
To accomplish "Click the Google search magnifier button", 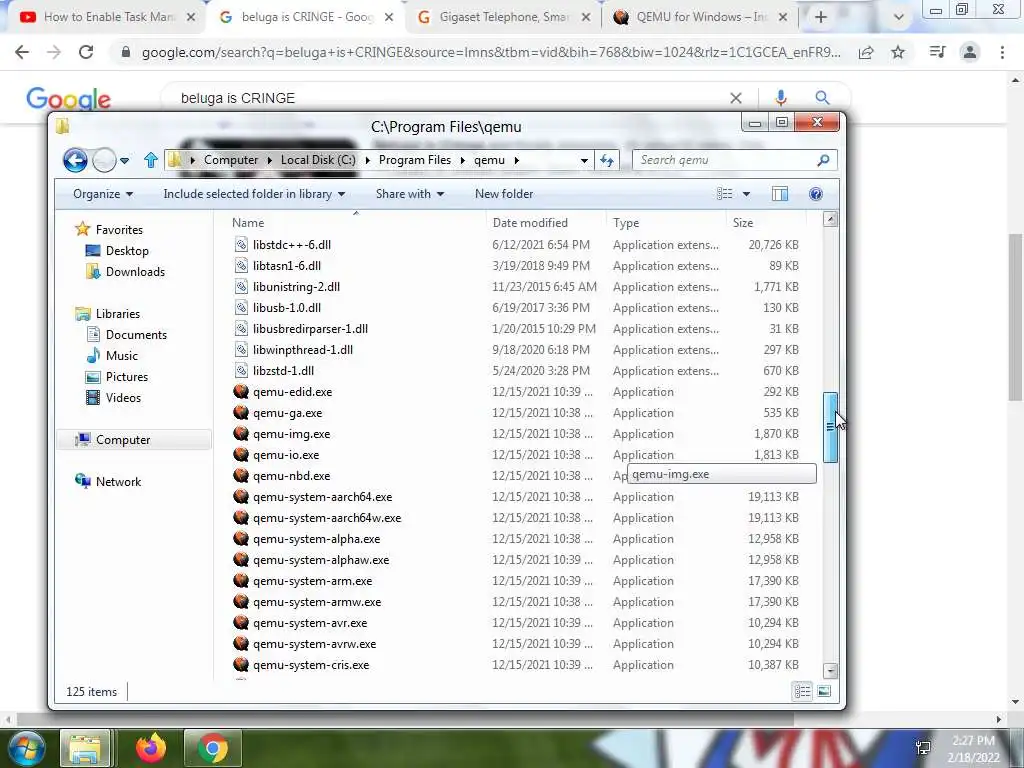I will [x=822, y=98].
